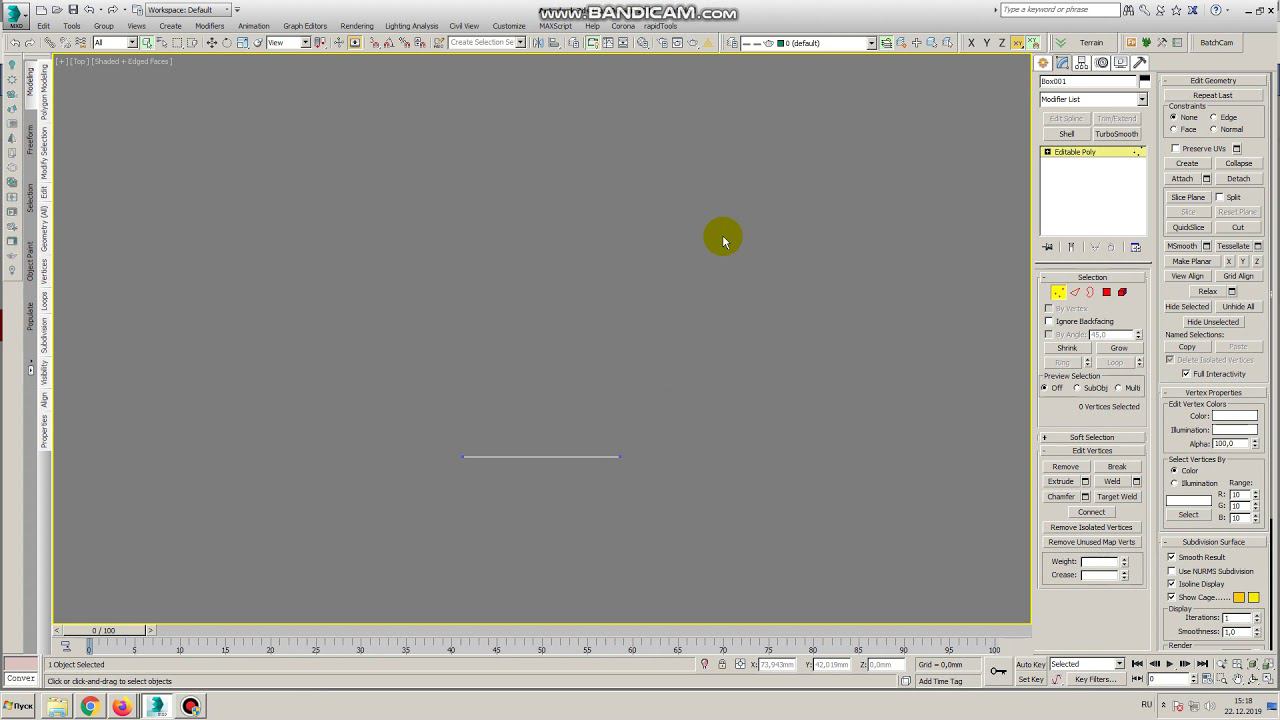Screen dimensions: 1280x720
Task: Collapse the Edit Vertices rollout
Action: pos(1092,450)
